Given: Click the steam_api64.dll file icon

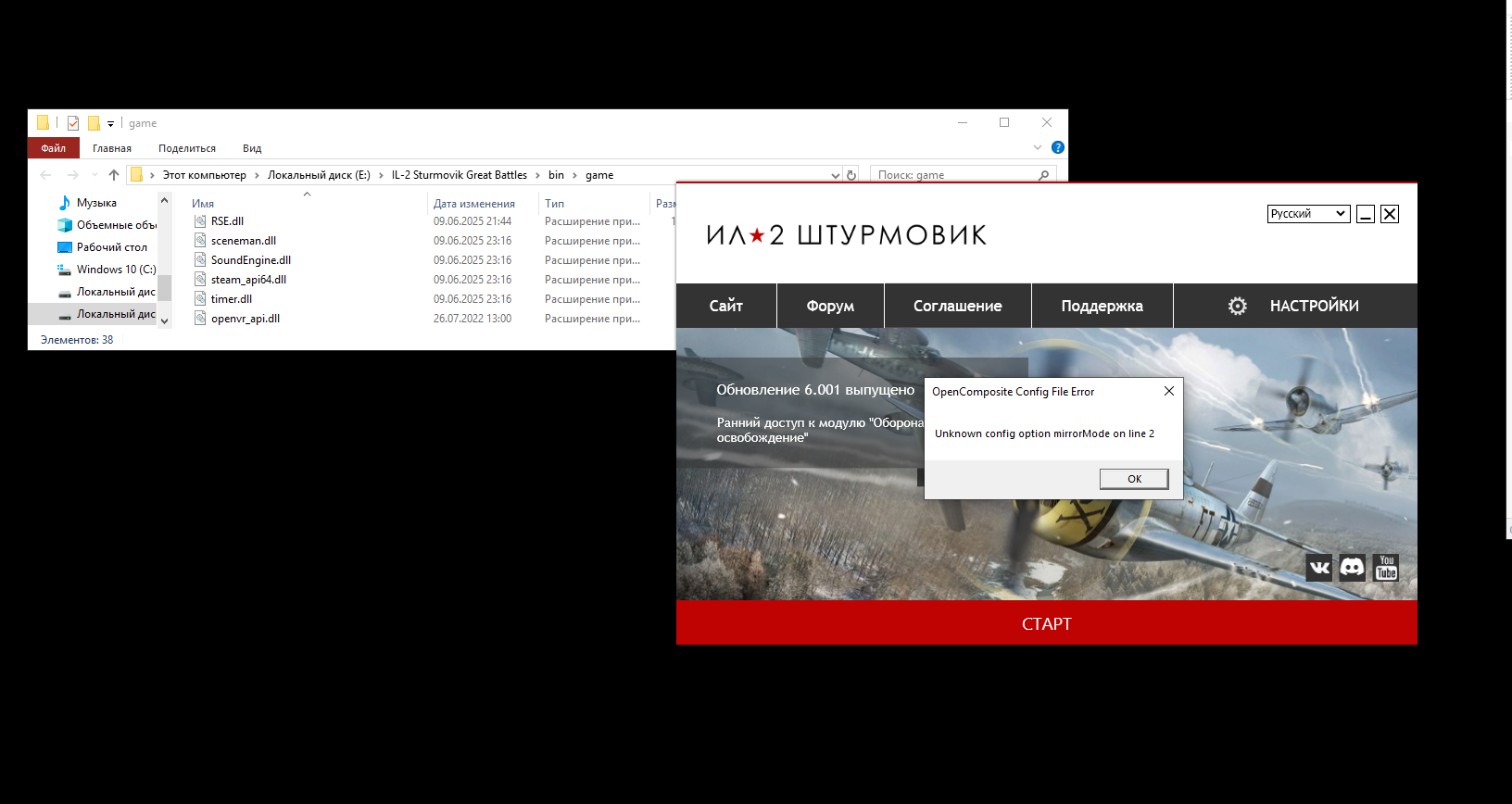Looking at the screenshot, I should (200, 280).
